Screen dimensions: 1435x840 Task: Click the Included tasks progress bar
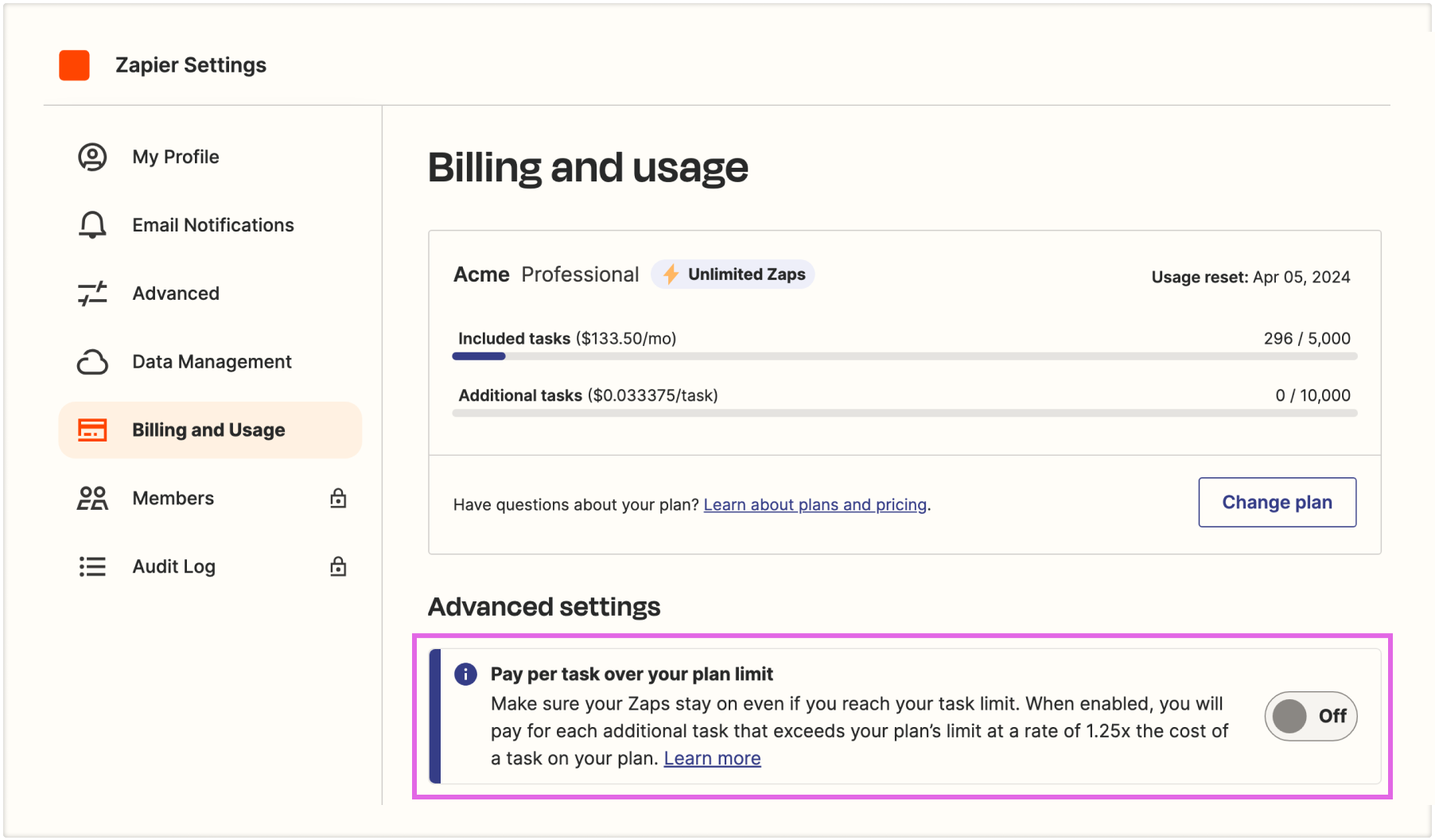pos(905,356)
